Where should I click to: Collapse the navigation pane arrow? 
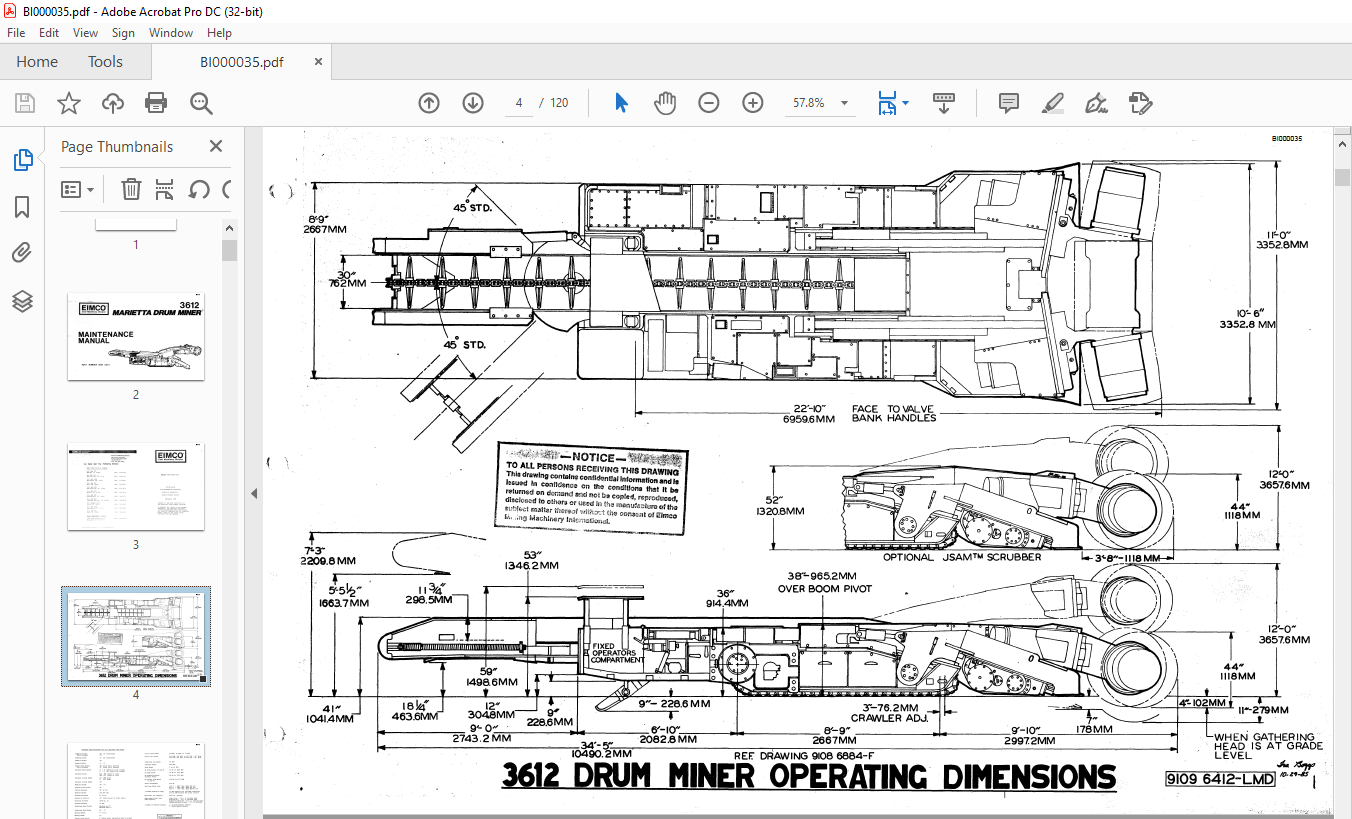[254, 493]
